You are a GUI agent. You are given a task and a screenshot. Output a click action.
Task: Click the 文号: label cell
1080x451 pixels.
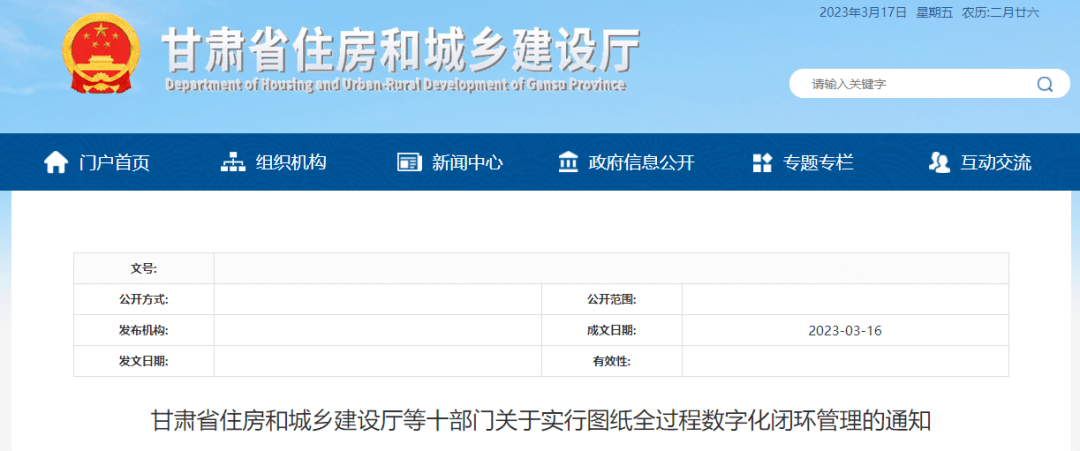point(144,269)
